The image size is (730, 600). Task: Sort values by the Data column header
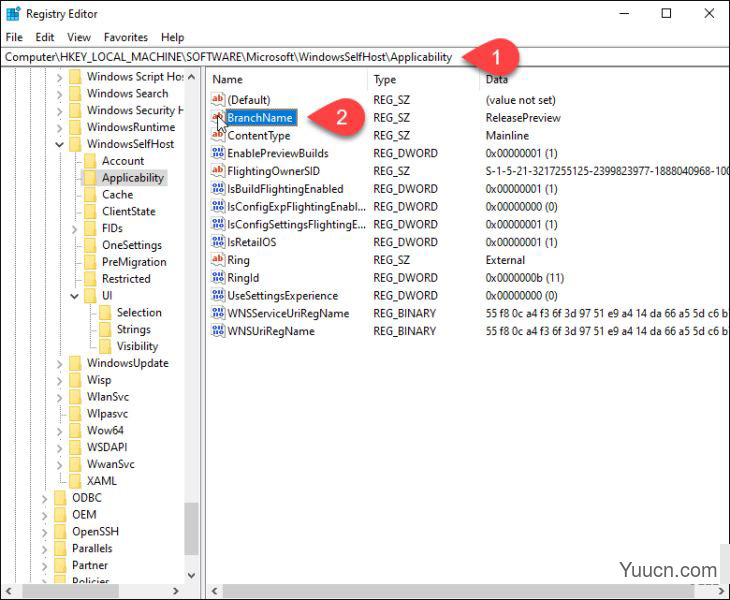click(x=604, y=79)
